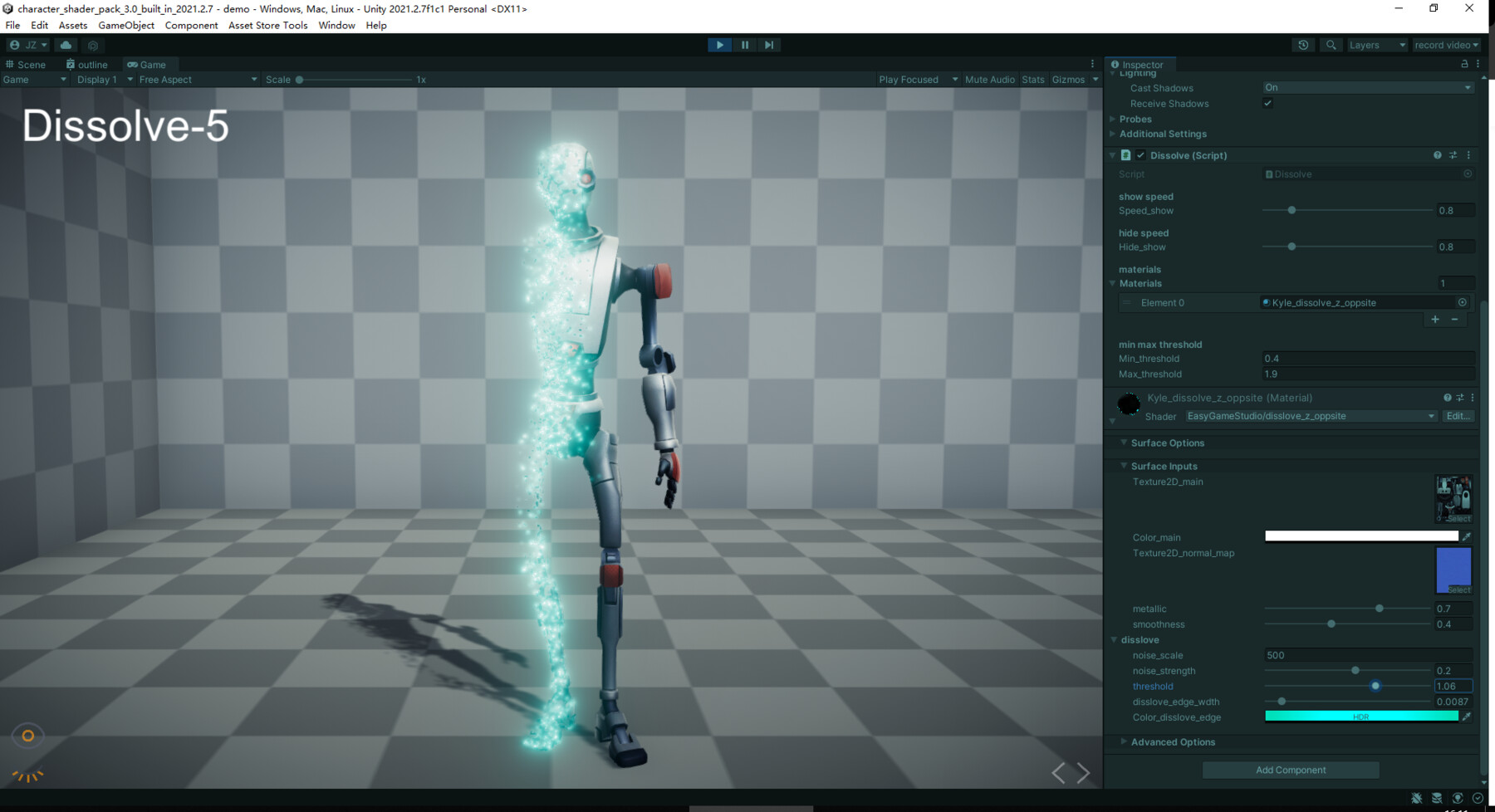The height and width of the screenshot is (812, 1495).
Task: Click Edit next to the dissolve shader
Action: coord(1458,416)
